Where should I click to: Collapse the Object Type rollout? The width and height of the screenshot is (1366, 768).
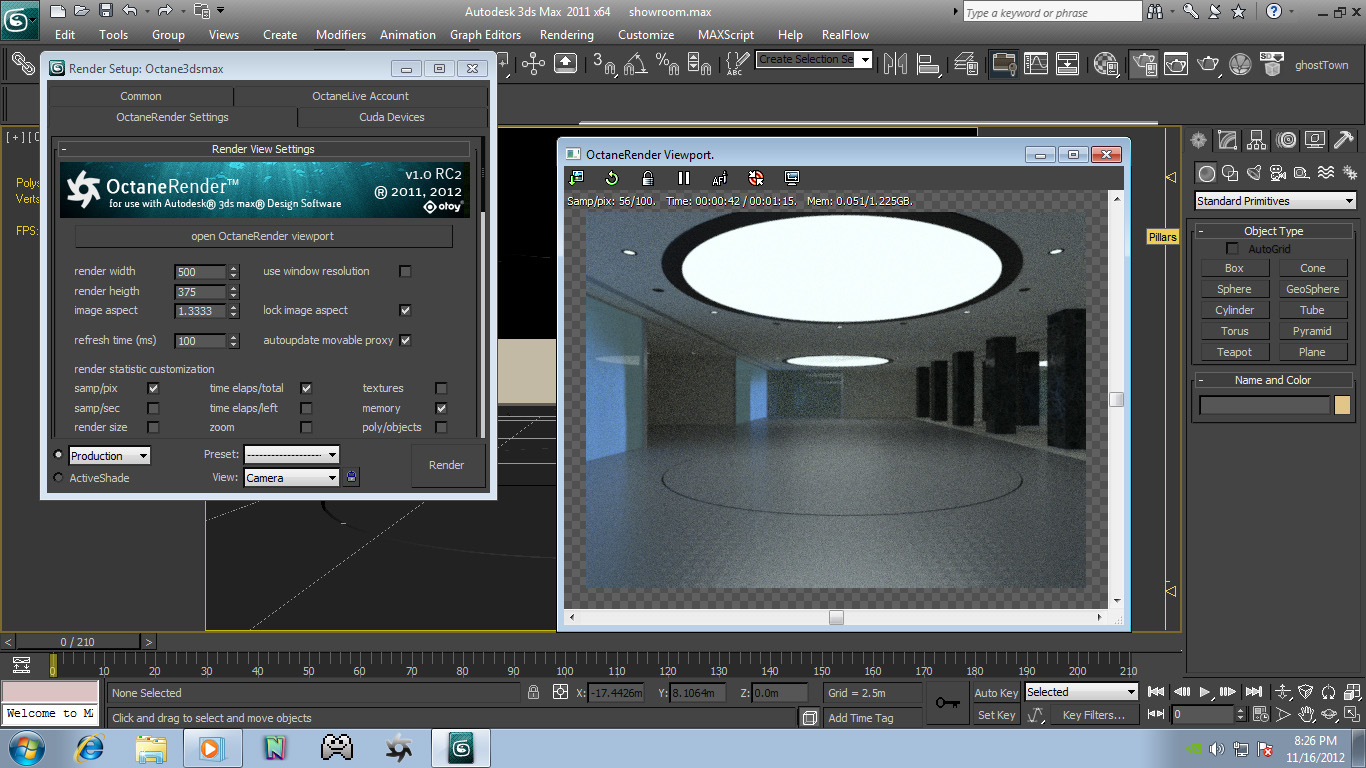click(x=1273, y=231)
